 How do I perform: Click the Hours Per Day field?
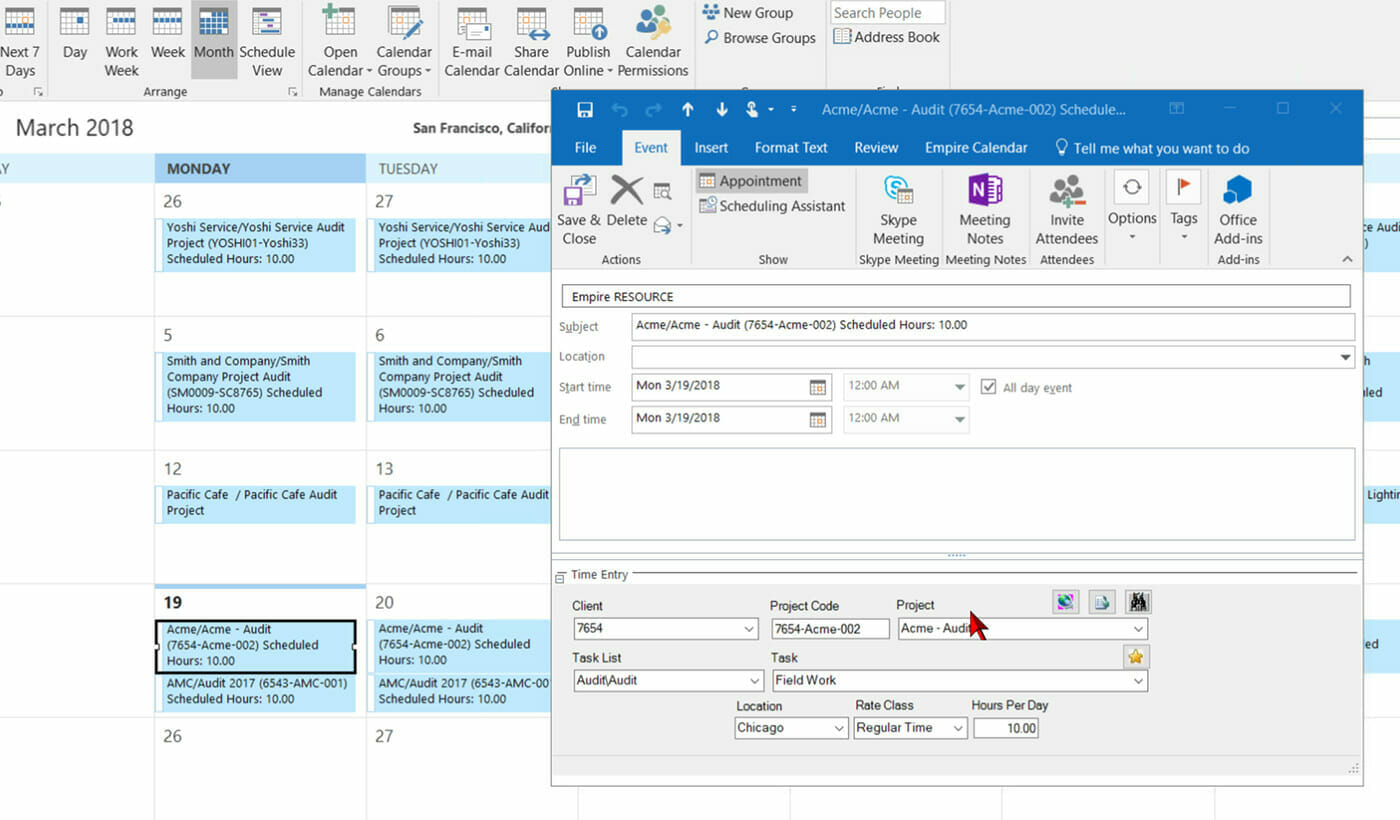(x=1005, y=728)
